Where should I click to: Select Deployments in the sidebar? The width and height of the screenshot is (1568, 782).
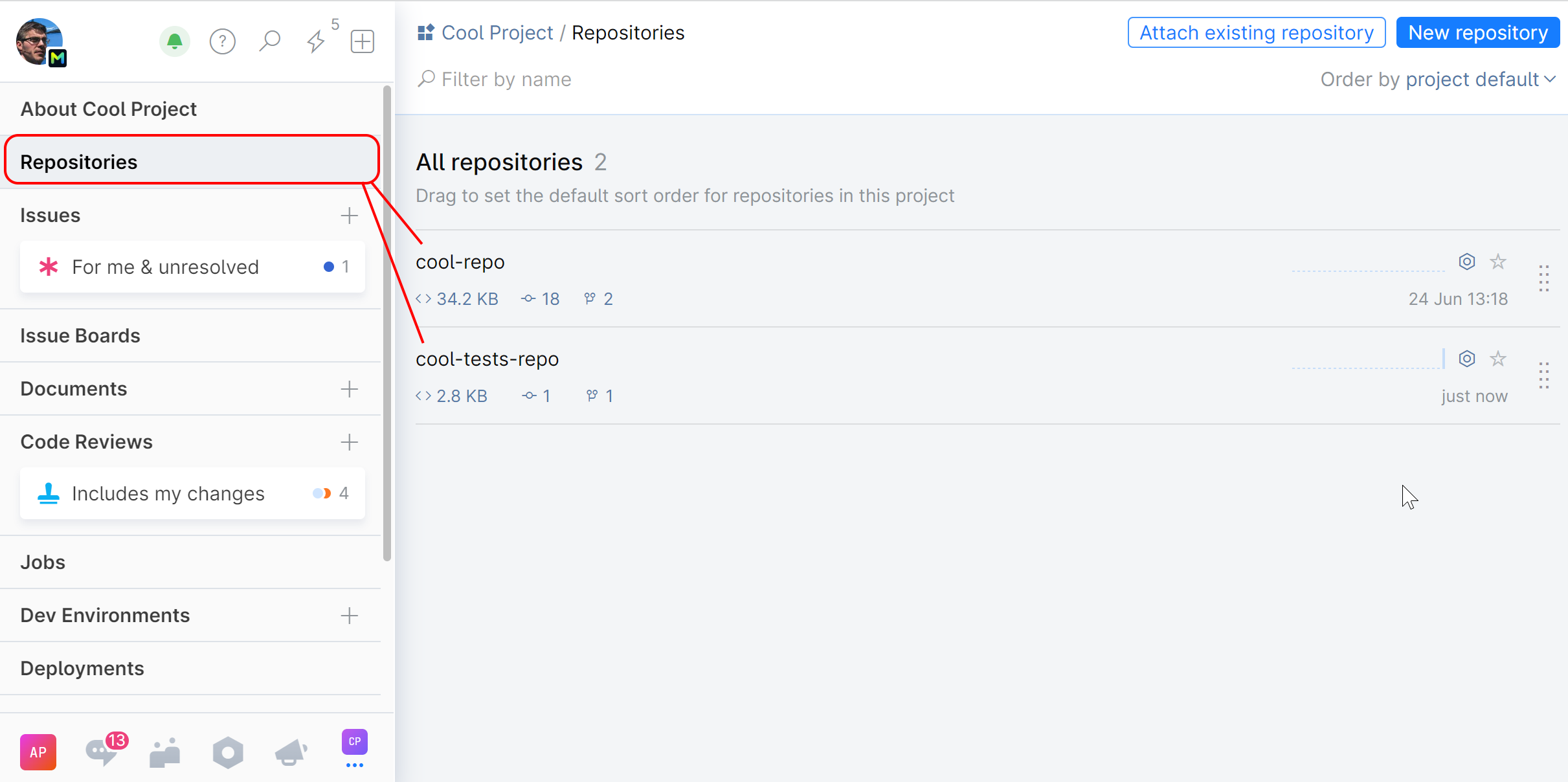coord(82,669)
